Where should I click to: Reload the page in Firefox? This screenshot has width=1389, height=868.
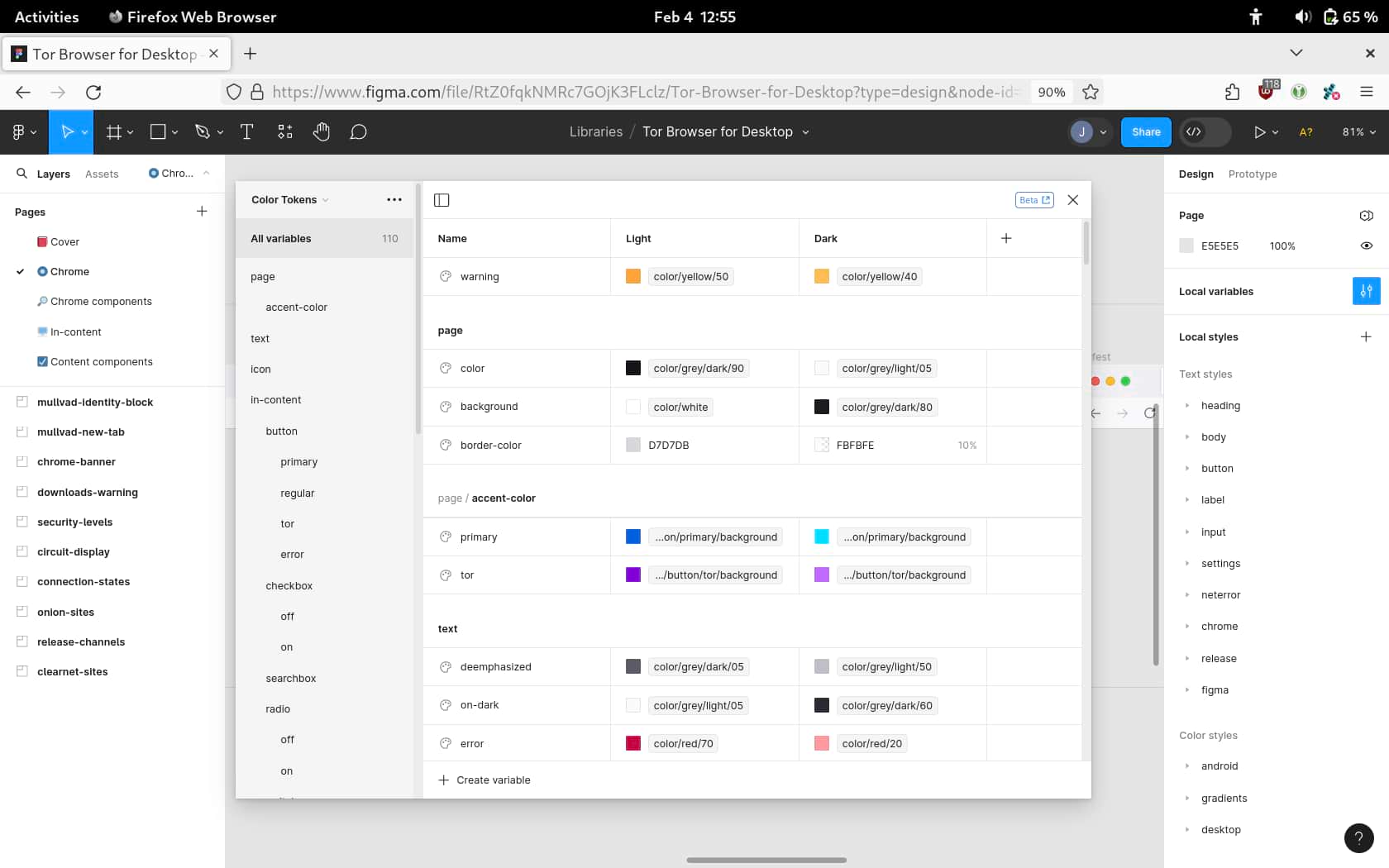pos(93,93)
